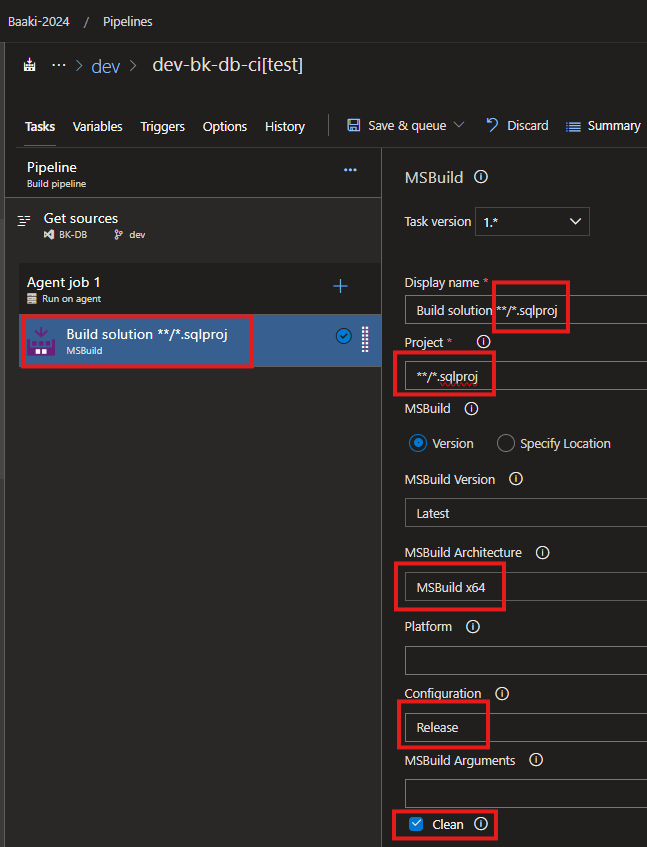
Task: Select the Get sources step
Action: pyautogui.click(x=193, y=226)
